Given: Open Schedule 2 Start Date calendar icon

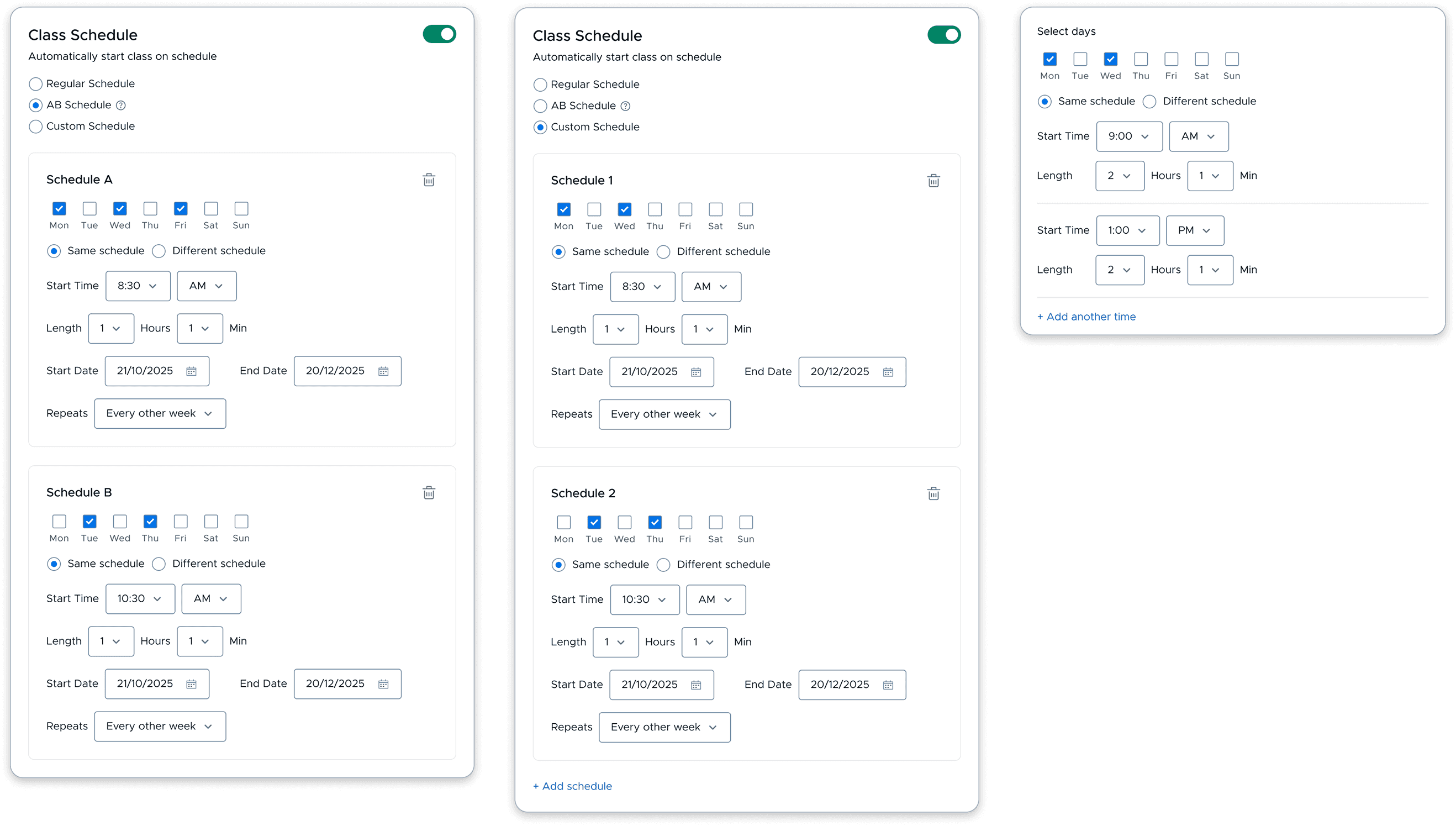Looking at the screenshot, I should click(x=695, y=685).
